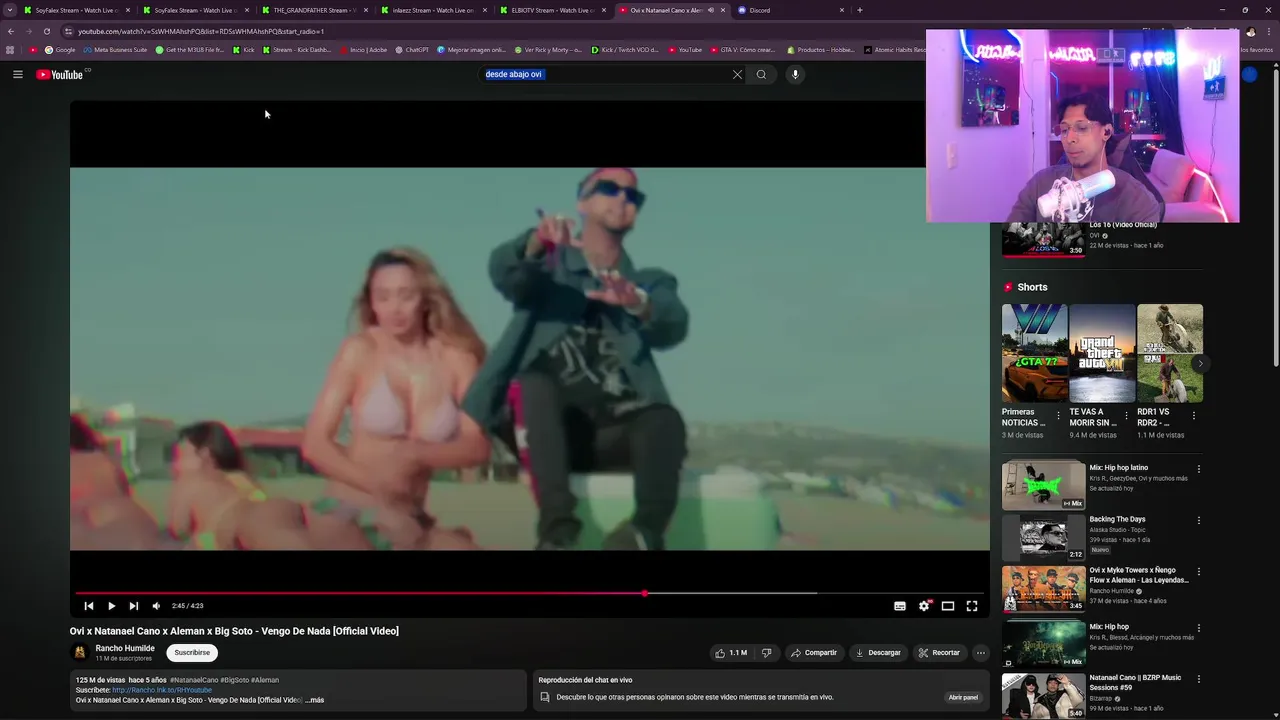The image size is (1280, 720).
Task: Open options for BZRP Music Sessions #59
Action: 1199,680
